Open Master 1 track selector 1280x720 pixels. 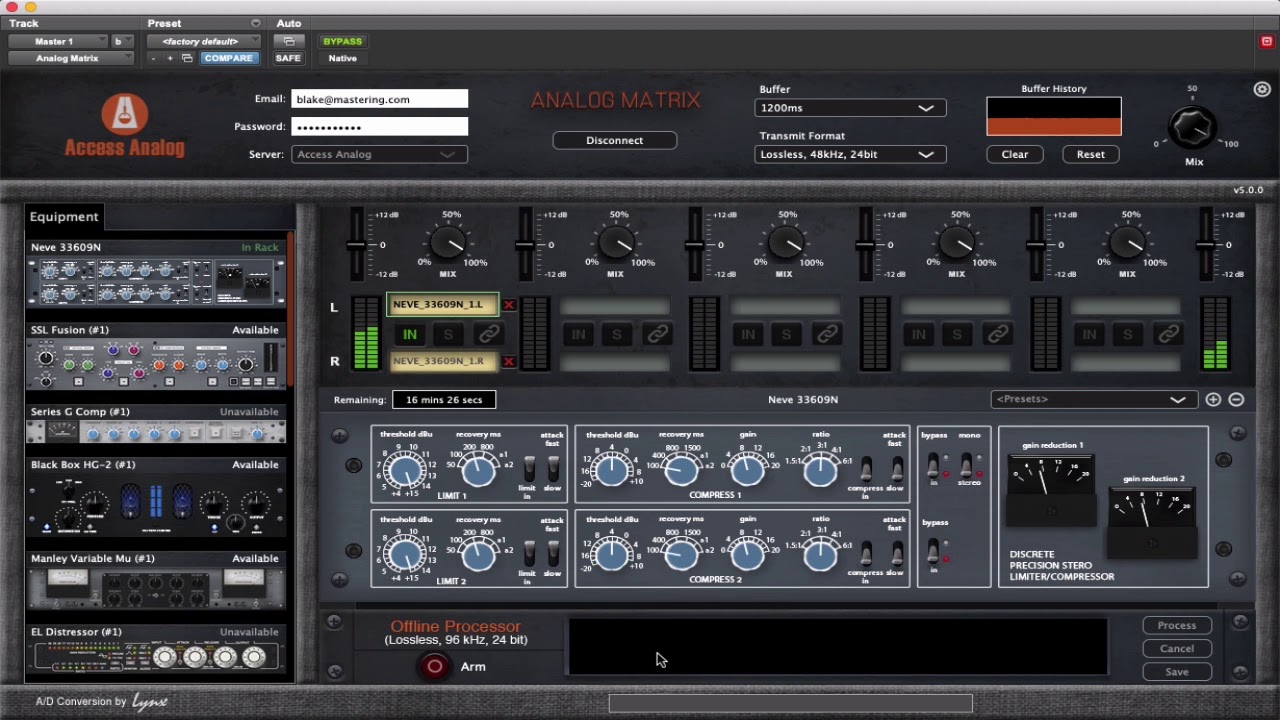click(x=58, y=41)
